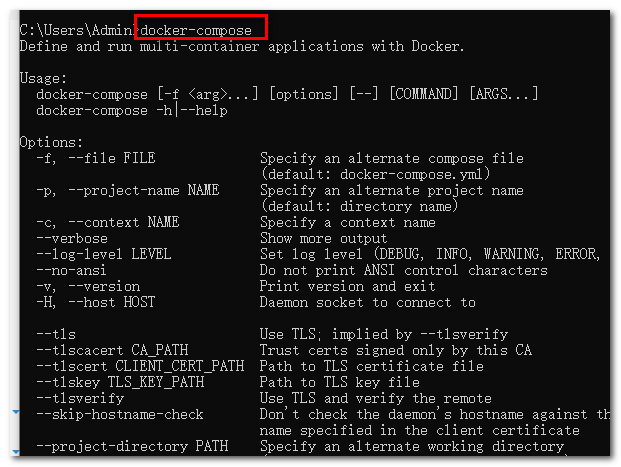This screenshot has height=467, width=621.
Task: Click the --tlskey TLS_KEY_PATH option
Action: click(120, 383)
